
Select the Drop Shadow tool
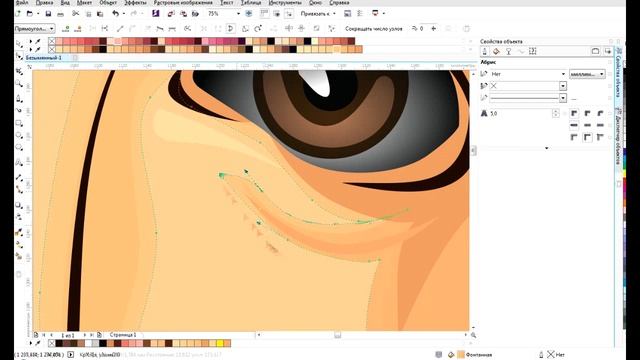tap(19, 205)
